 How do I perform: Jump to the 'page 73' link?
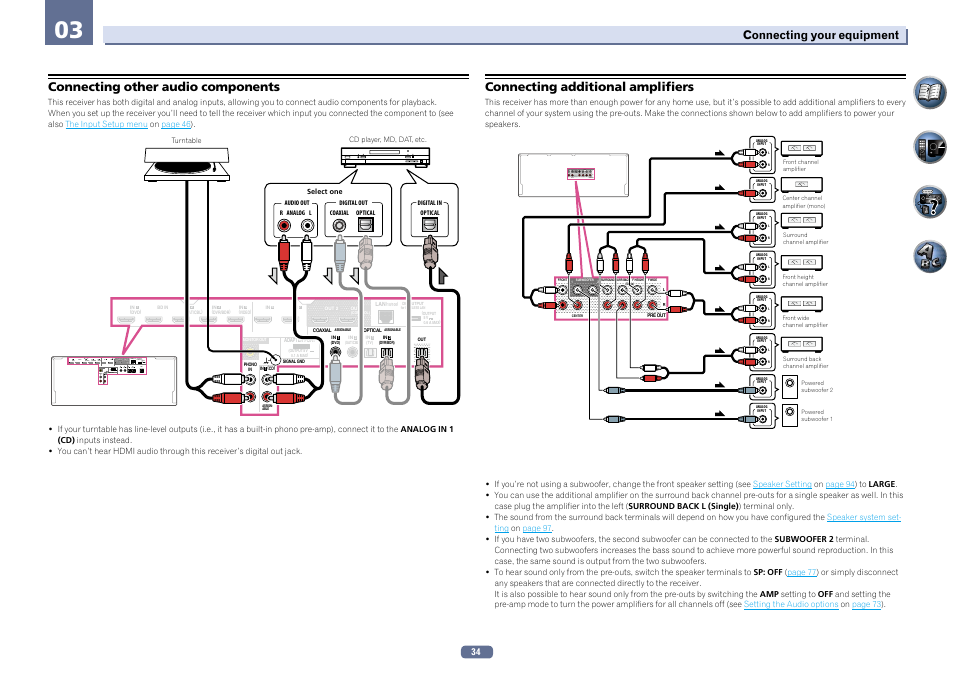(x=866, y=604)
